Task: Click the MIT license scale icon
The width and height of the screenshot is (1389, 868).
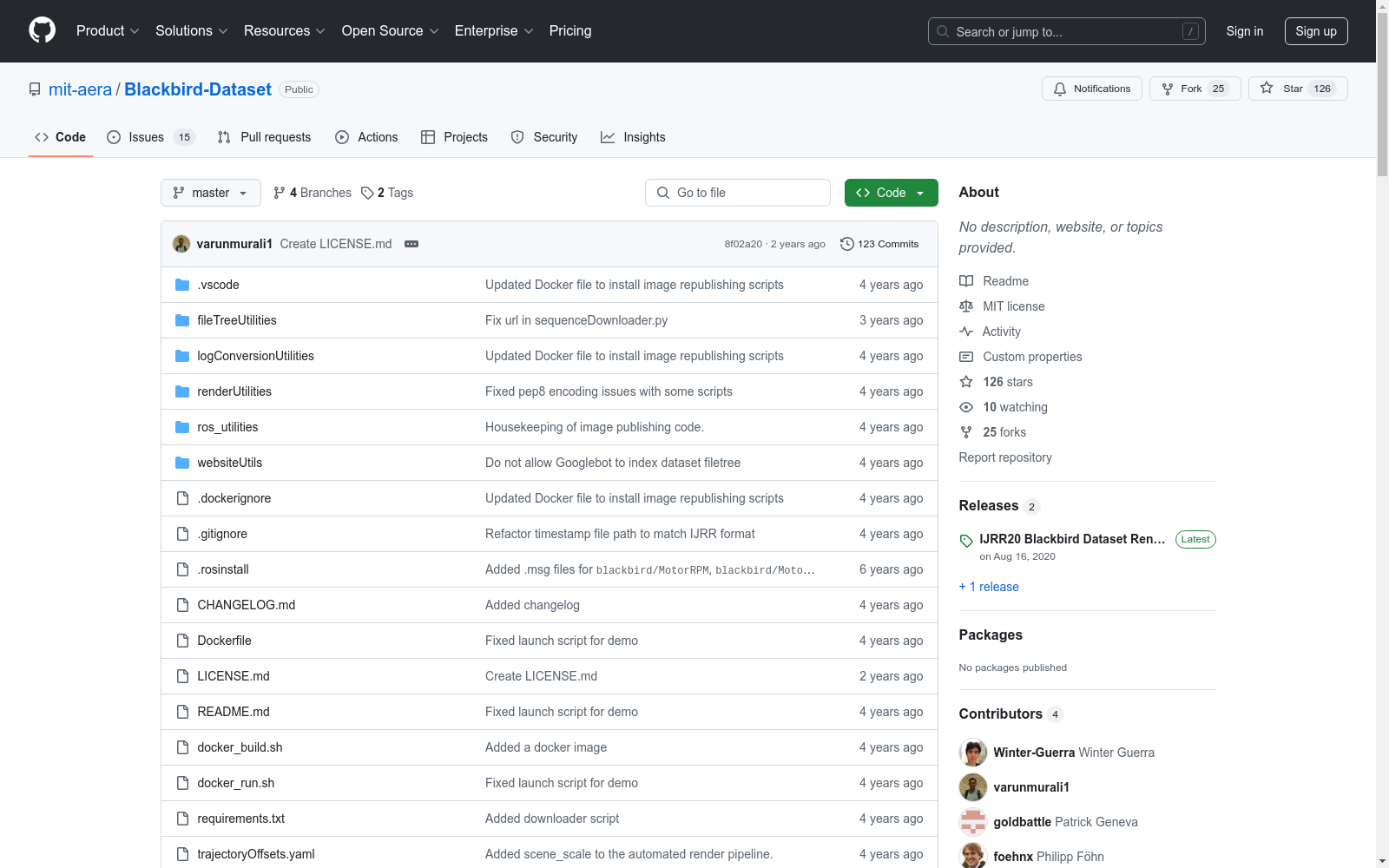Action: point(966,306)
